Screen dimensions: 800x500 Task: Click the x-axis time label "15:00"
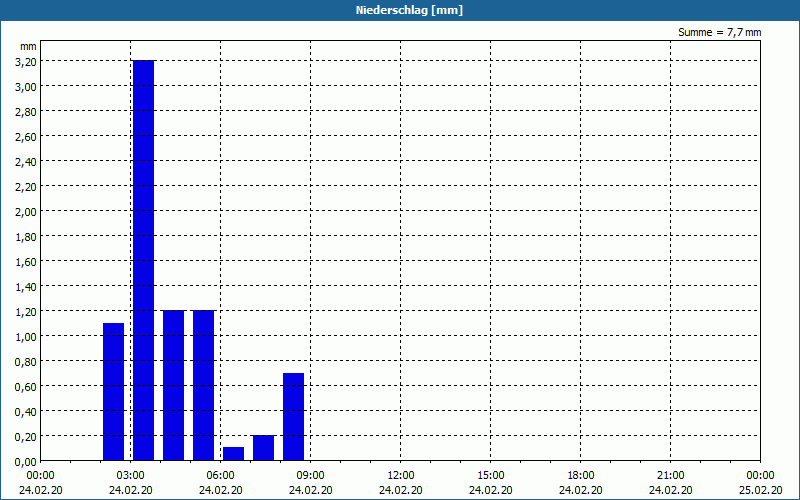click(x=491, y=476)
